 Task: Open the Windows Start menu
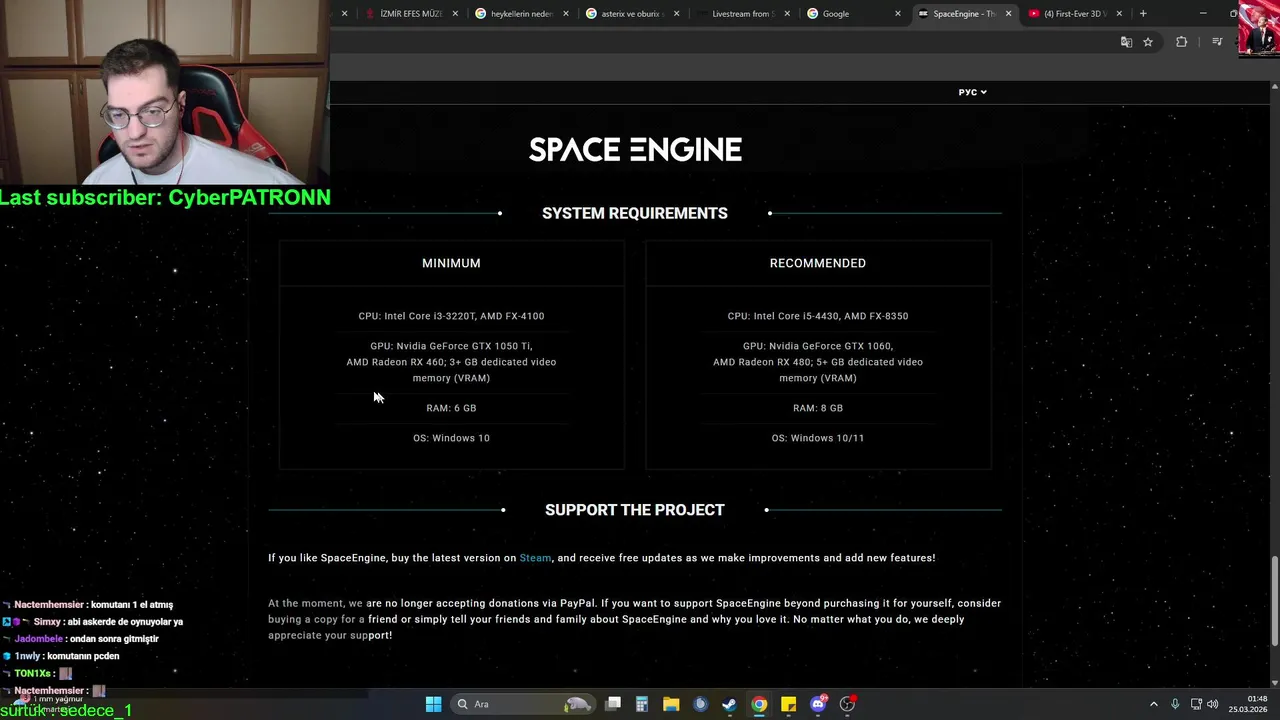pyautogui.click(x=433, y=704)
